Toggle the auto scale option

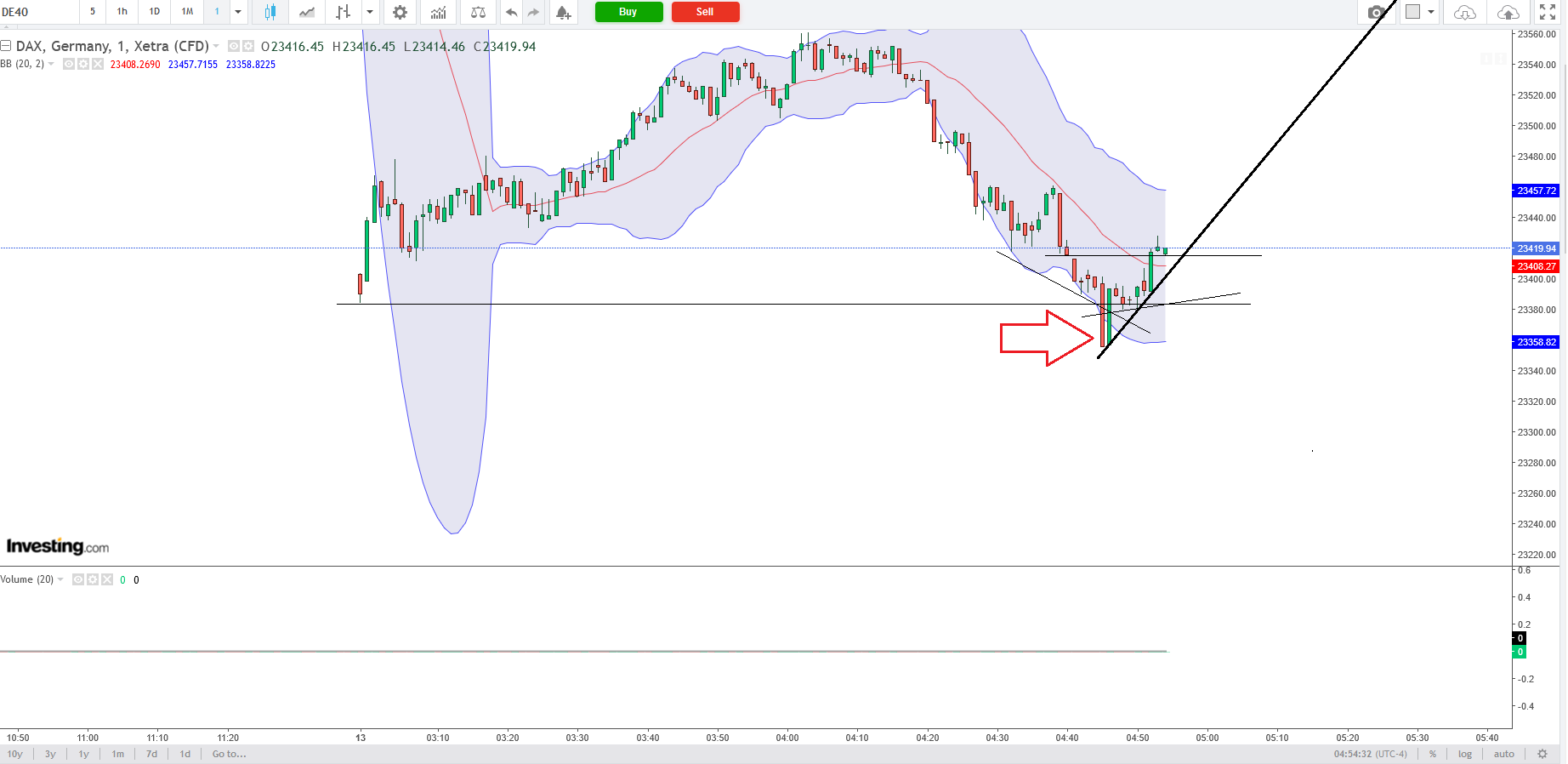coord(1503,754)
